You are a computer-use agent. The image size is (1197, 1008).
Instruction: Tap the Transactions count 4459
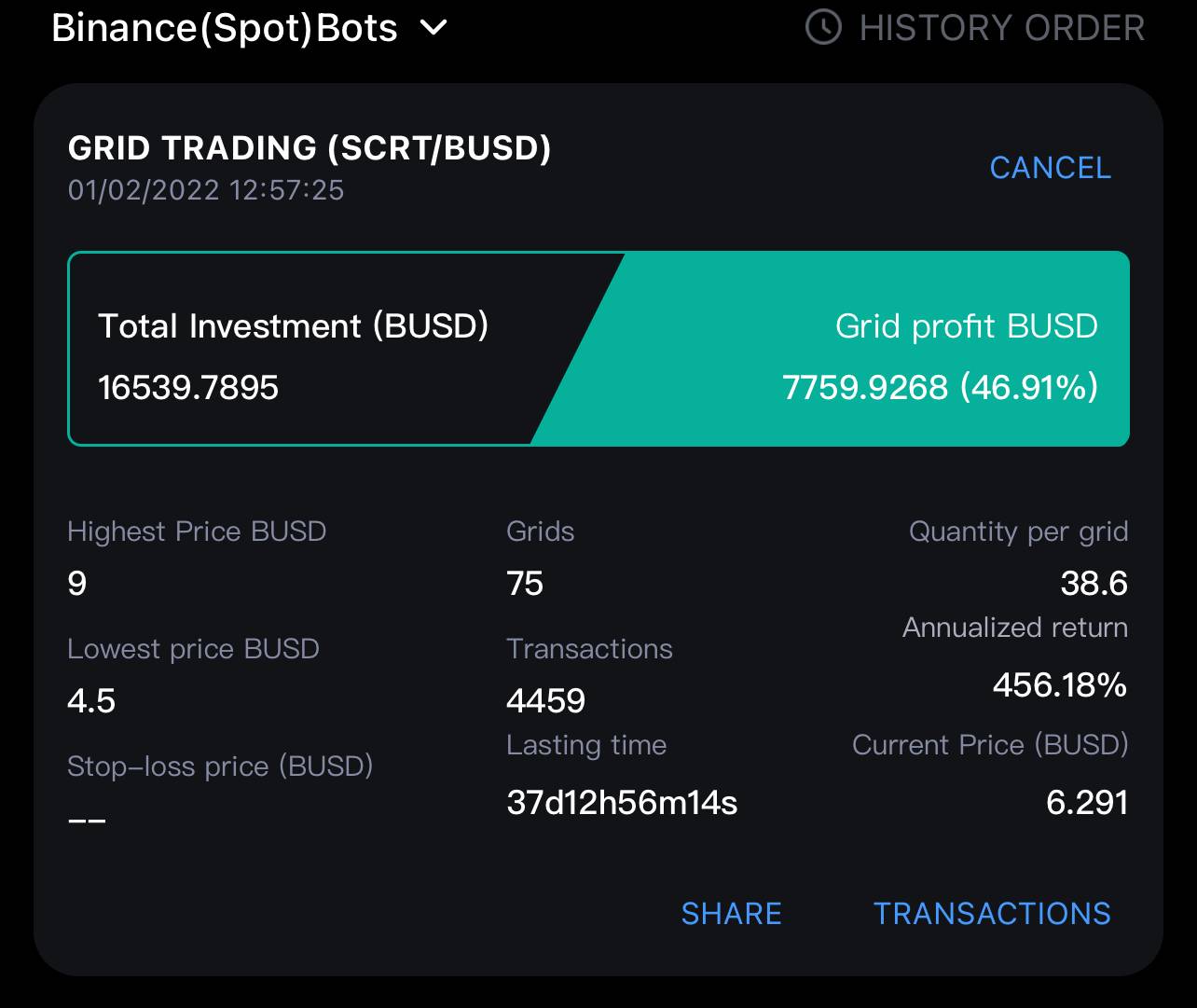(545, 700)
